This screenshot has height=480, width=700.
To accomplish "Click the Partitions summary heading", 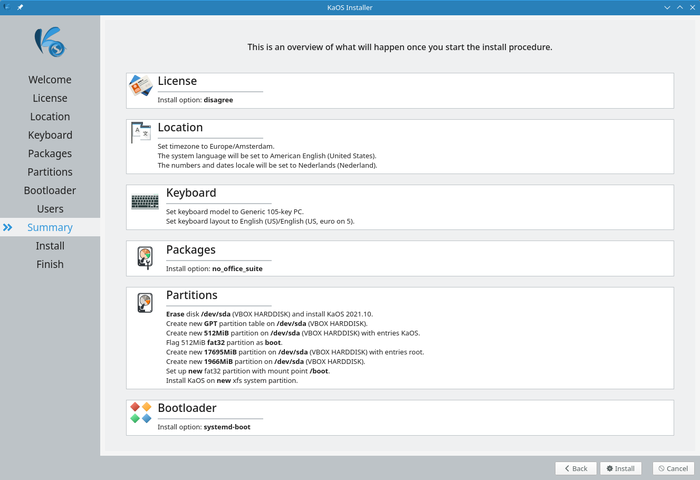I will coord(192,295).
